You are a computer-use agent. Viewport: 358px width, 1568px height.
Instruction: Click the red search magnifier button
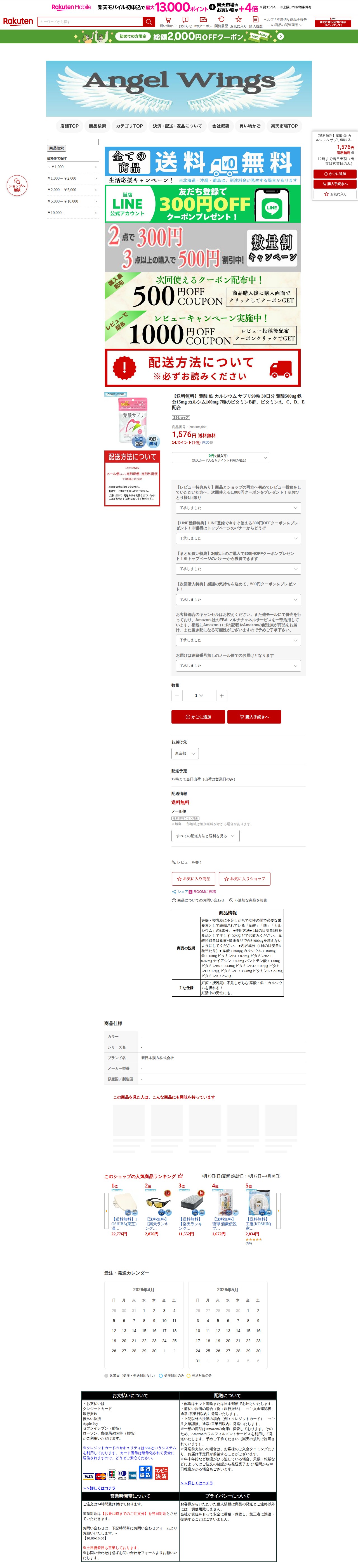click(x=149, y=21)
